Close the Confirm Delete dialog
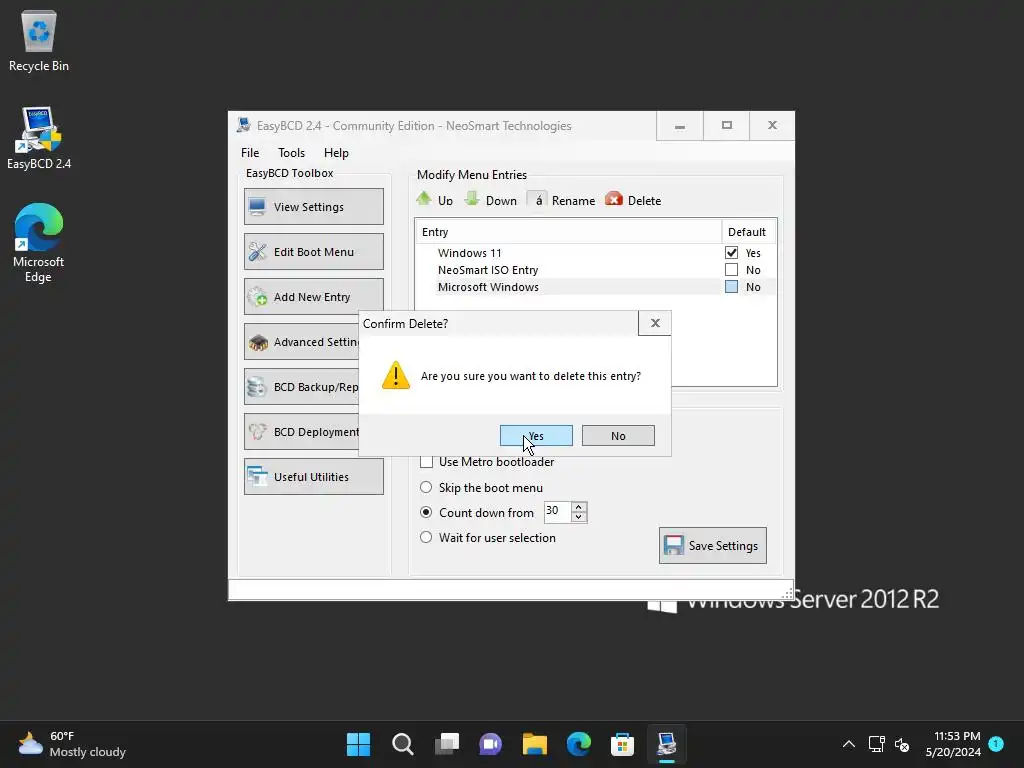This screenshot has height=768, width=1024. 655,323
